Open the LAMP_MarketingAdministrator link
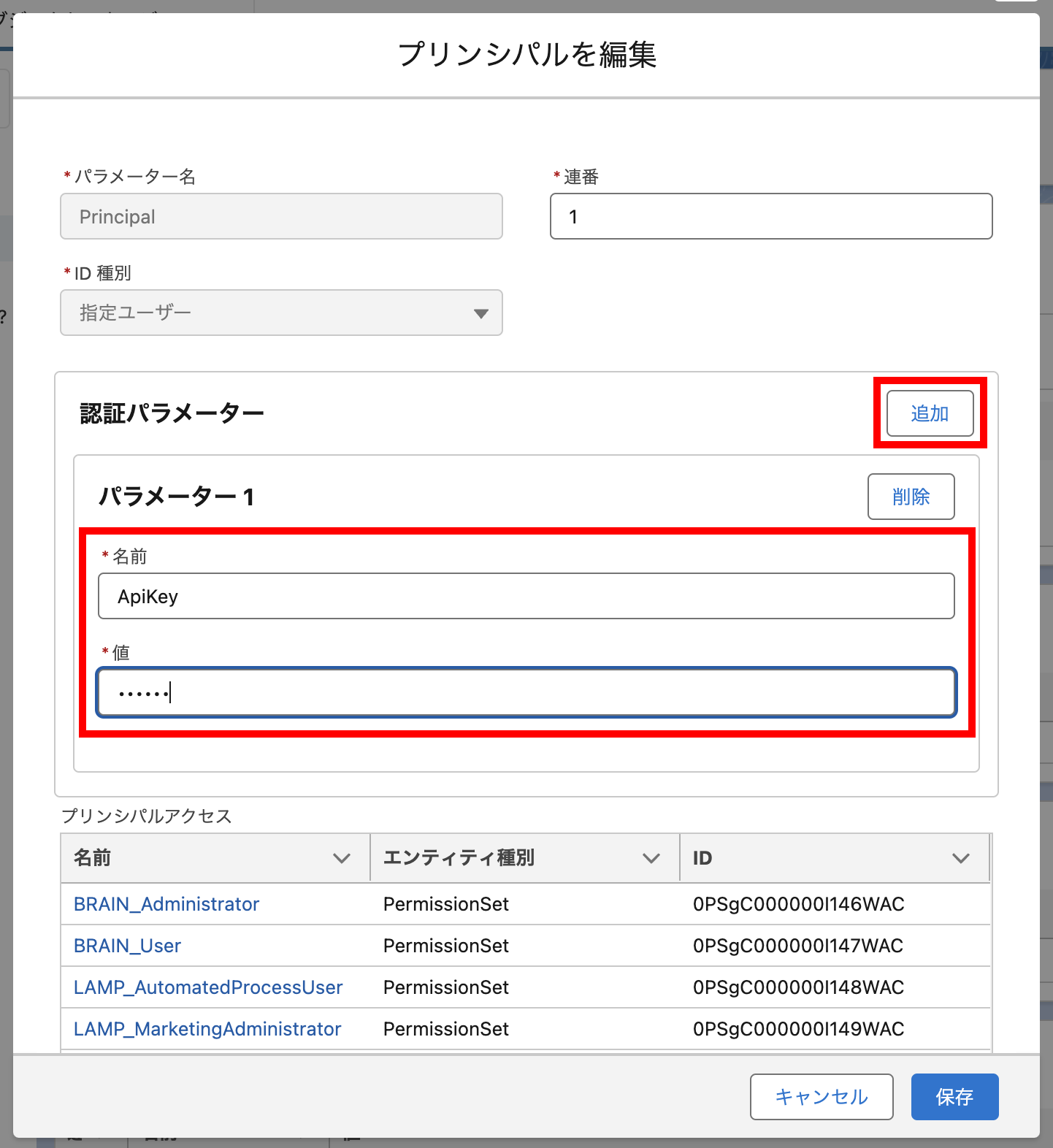The width and height of the screenshot is (1053, 1148). [207, 1029]
